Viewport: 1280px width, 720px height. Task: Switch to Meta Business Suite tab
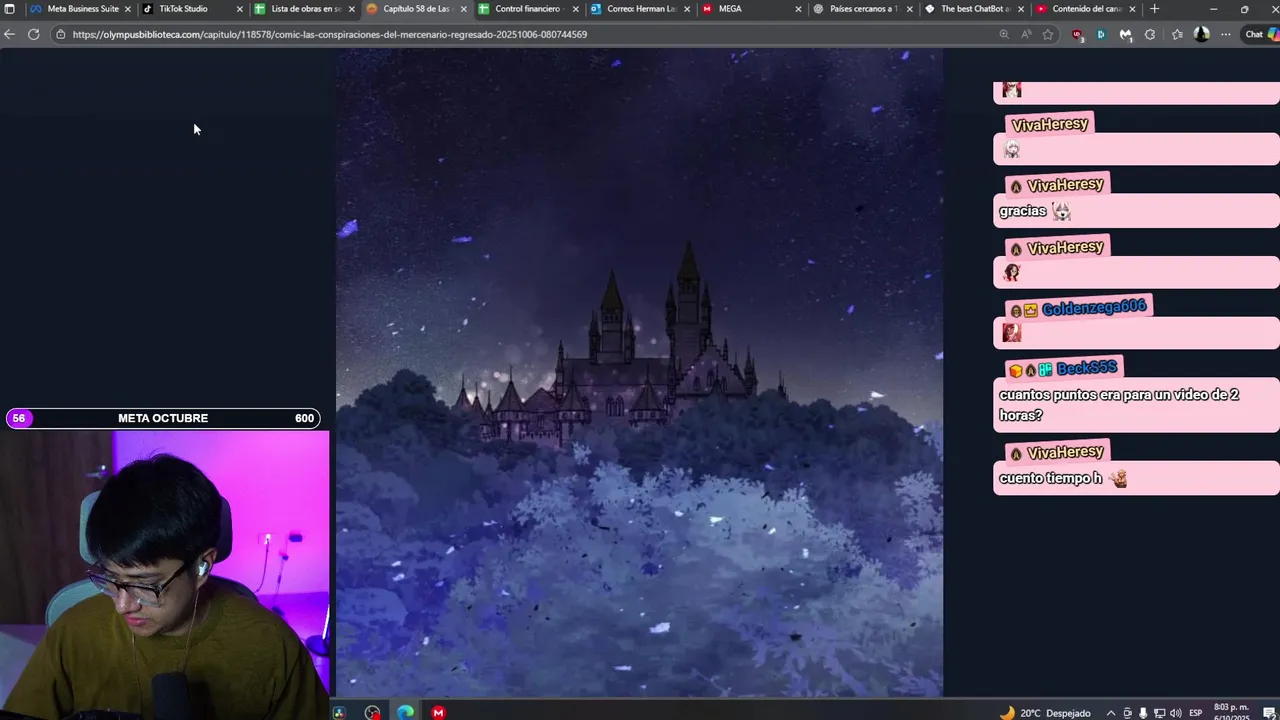click(82, 9)
